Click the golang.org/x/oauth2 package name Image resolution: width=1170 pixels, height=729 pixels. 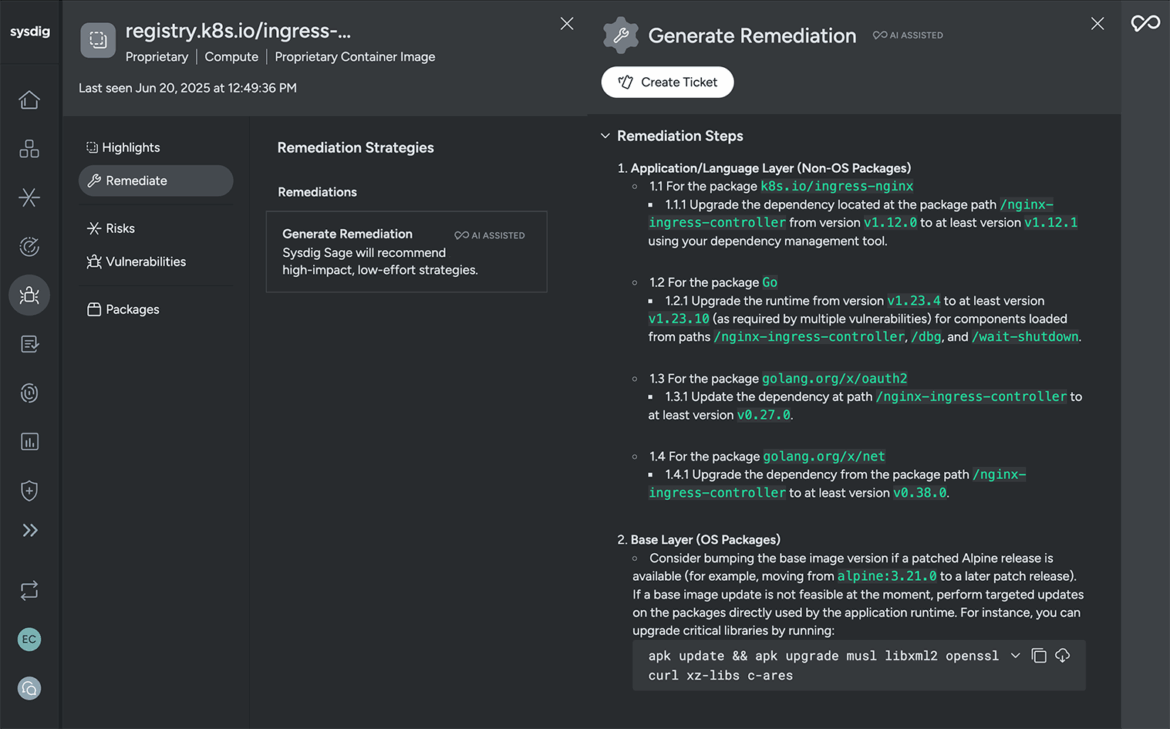835,378
